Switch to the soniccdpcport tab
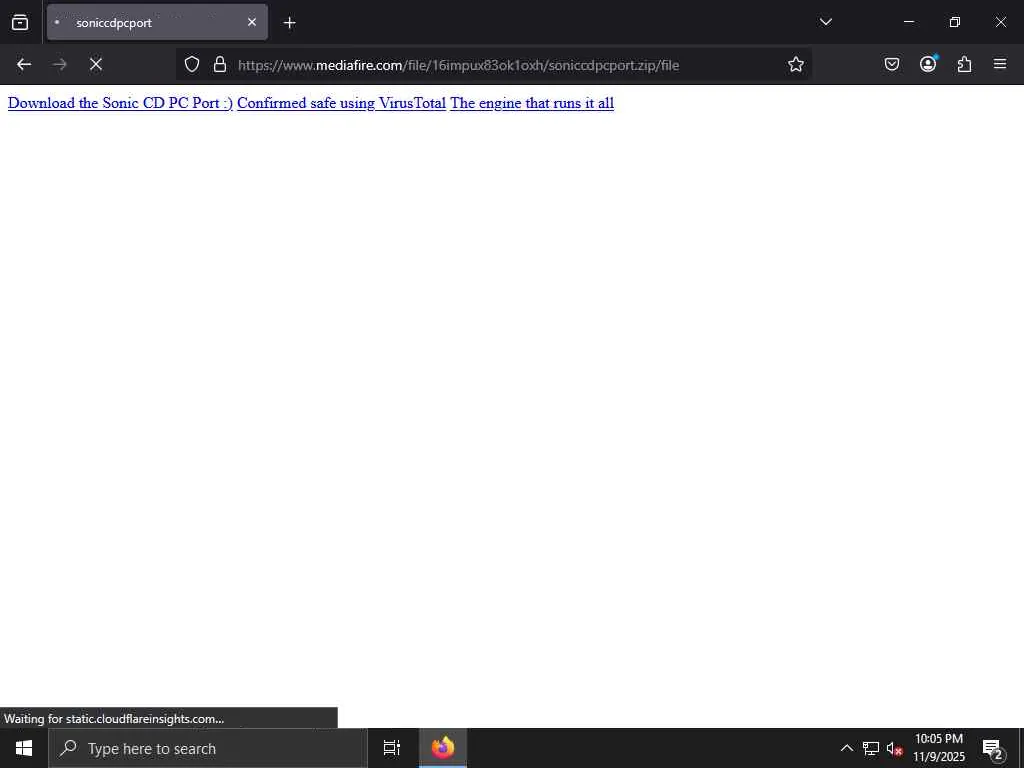Screen dimensions: 1024x768 (157, 22)
